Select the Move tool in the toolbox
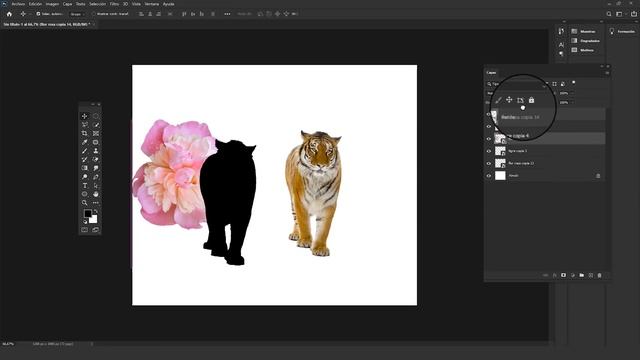Image resolution: width=640 pixels, height=360 pixels. click(x=84, y=116)
